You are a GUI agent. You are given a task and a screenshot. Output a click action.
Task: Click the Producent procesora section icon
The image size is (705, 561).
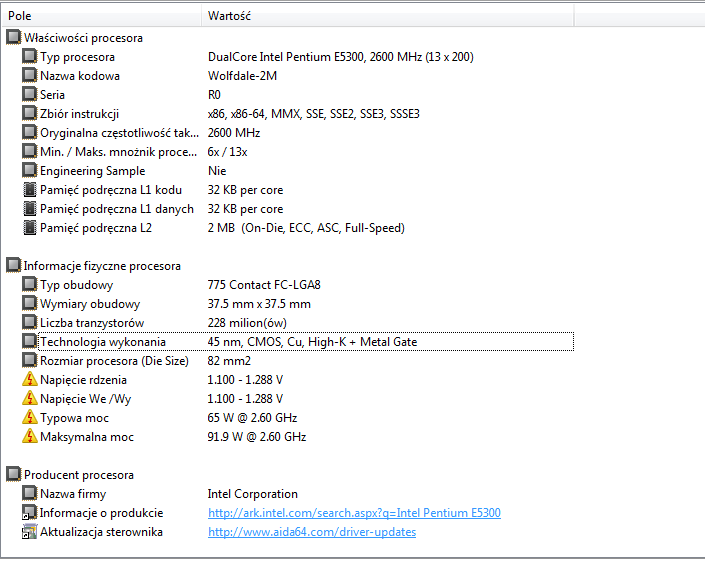pos(13,475)
